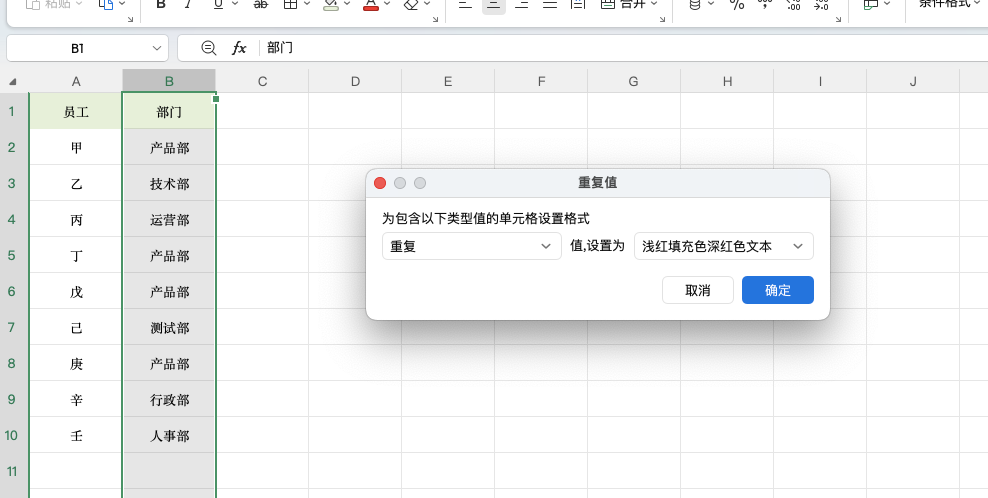Viewport: 988px width, 498px height.
Task: Expand the fill color dropdown arrow
Action: (x=347, y=4)
